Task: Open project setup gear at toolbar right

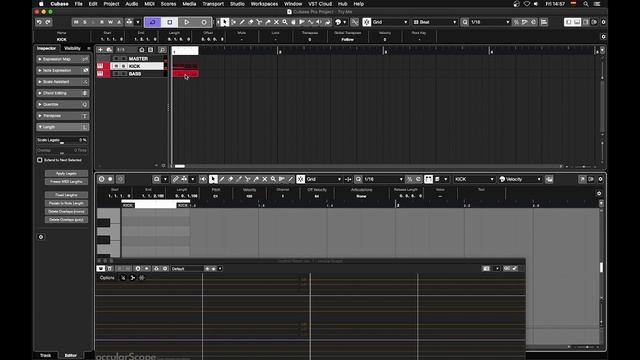Action: [x=603, y=22]
